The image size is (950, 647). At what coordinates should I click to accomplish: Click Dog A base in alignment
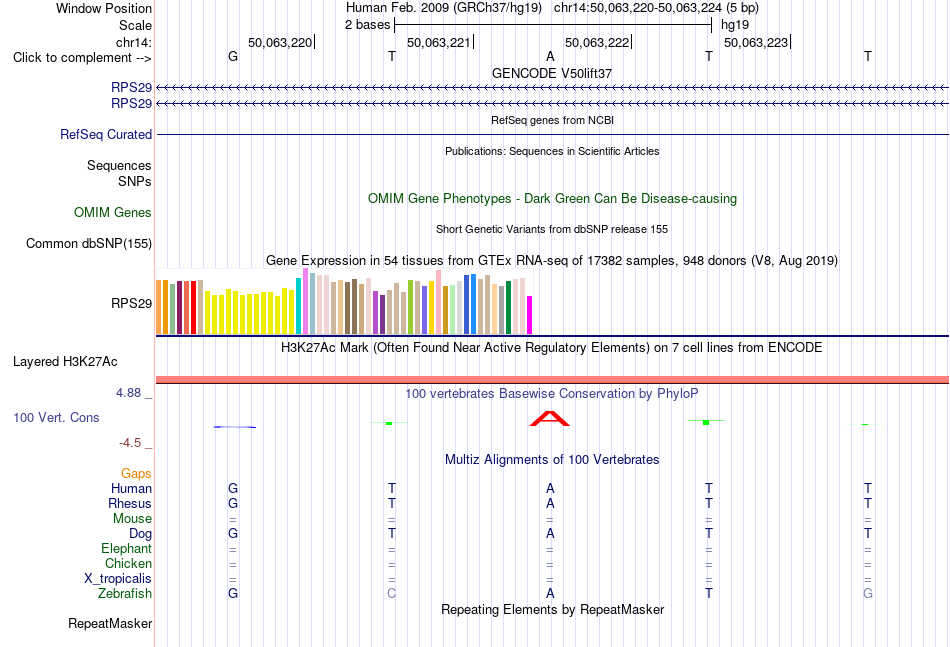(550, 534)
